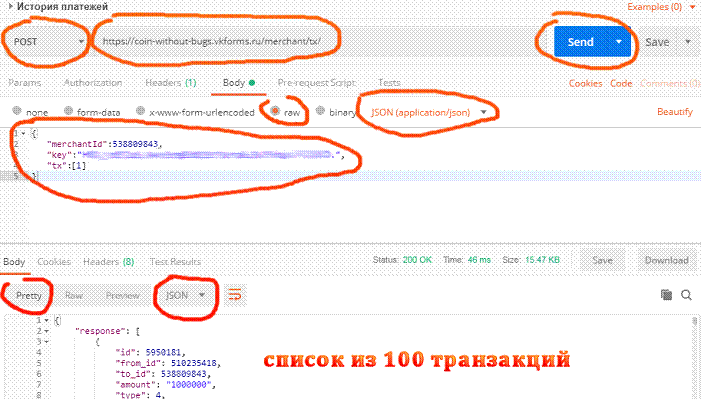Switch to the response Body tab

14,262
